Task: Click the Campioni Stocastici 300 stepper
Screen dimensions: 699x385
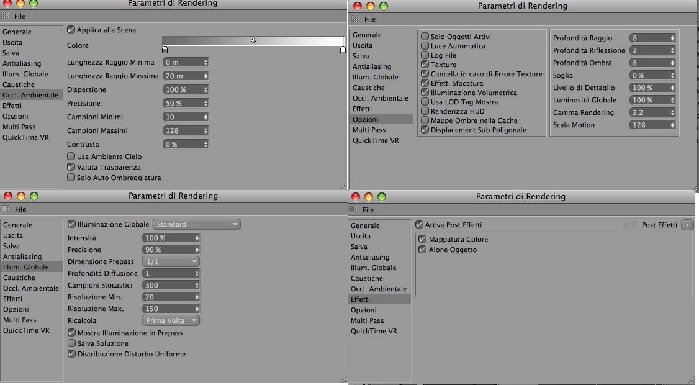Action: (x=197, y=285)
